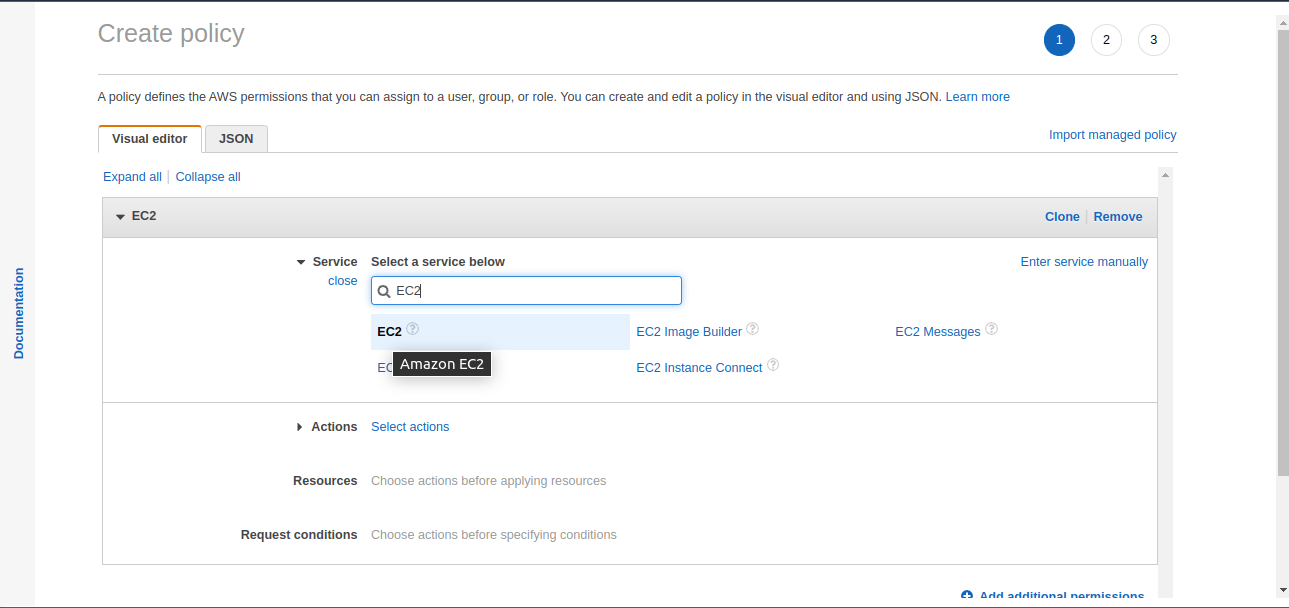Clone the EC2 permission block
Image resolution: width=1289 pixels, height=608 pixels.
click(1062, 217)
